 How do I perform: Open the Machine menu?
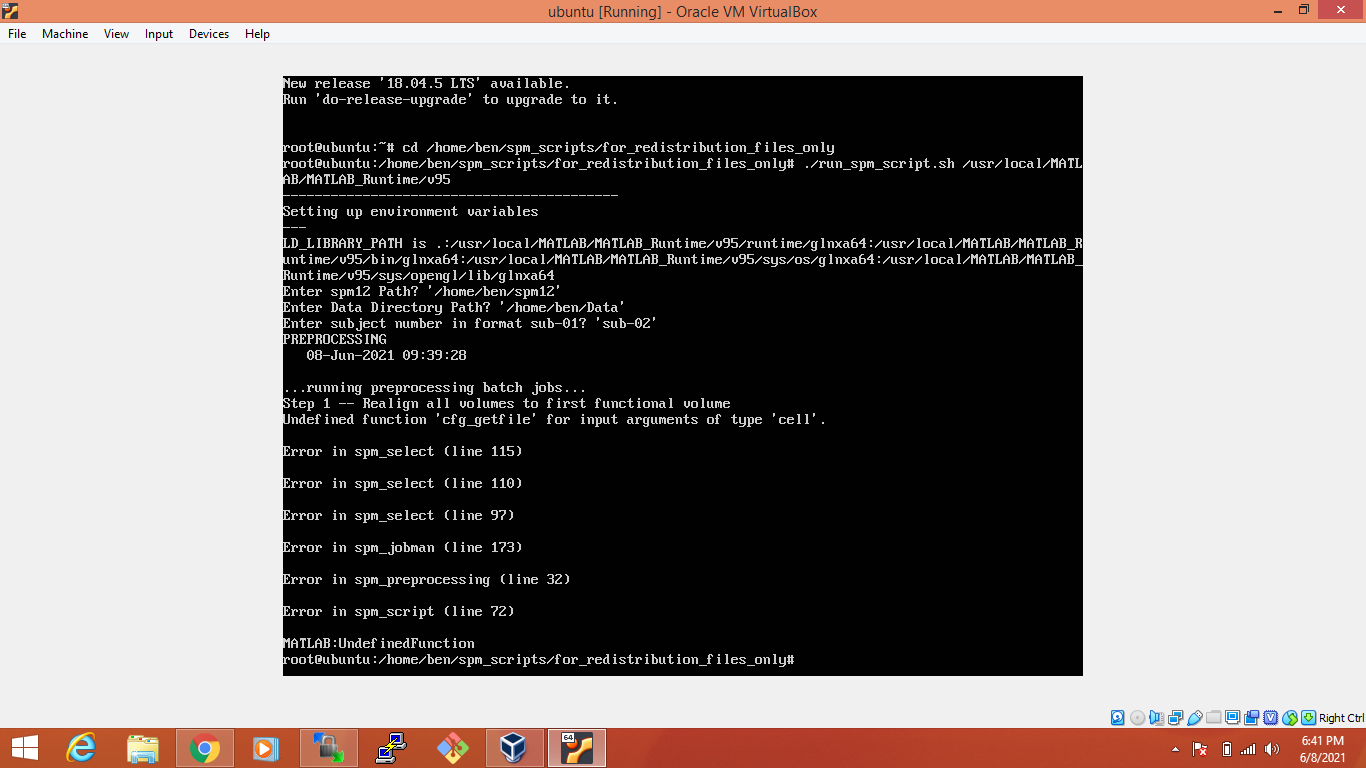[x=64, y=33]
